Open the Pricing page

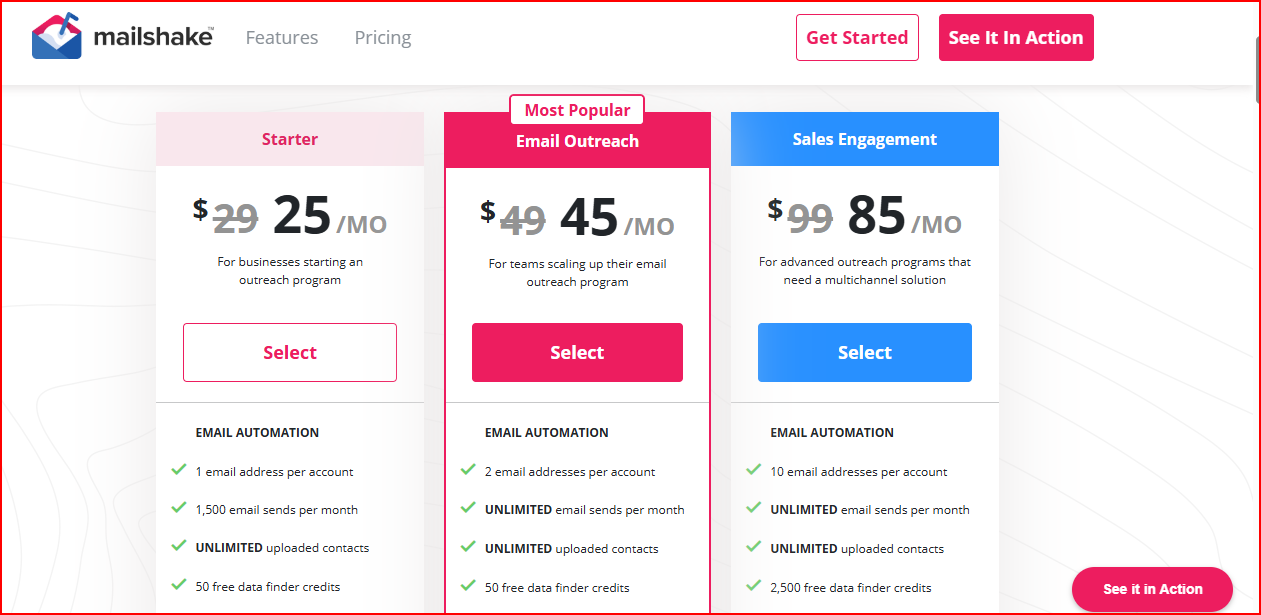(382, 37)
